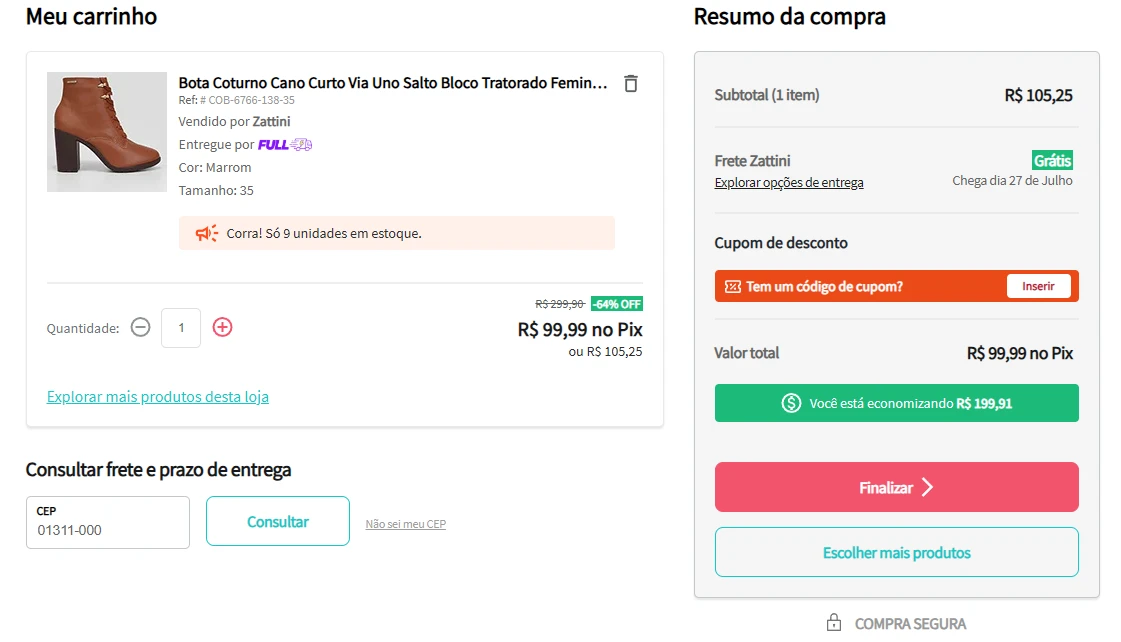Open the Não sei meu CEP link
The image size is (1121, 642).
tap(405, 524)
